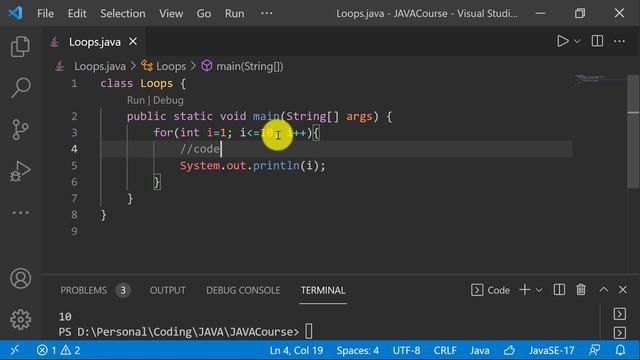Image resolution: width=640 pixels, height=360 pixels.
Task: Click Loops.java in the breadcrumb
Action: (100, 66)
